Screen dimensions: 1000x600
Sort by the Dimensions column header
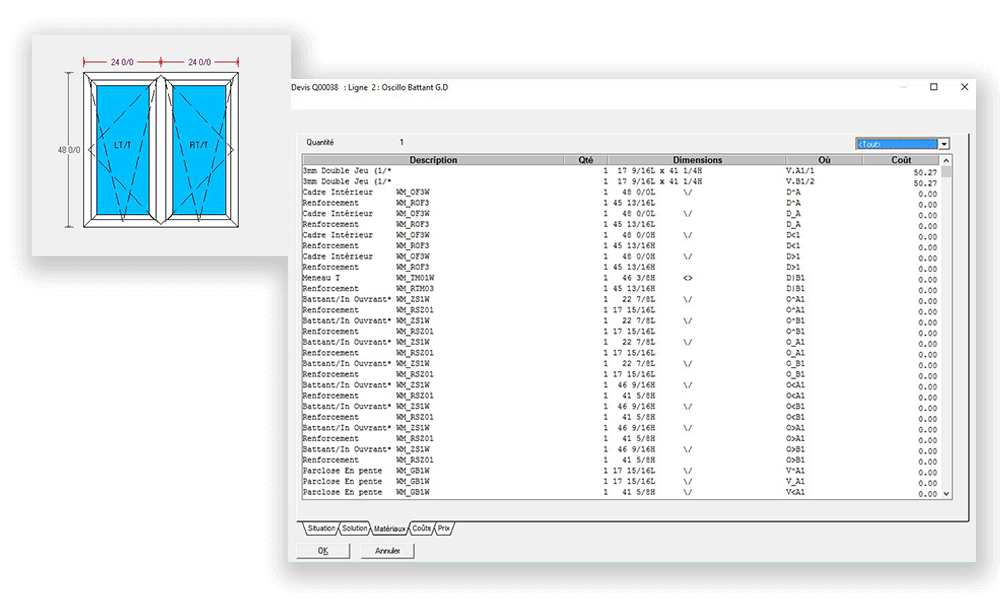pyautogui.click(x=697, y=160)
